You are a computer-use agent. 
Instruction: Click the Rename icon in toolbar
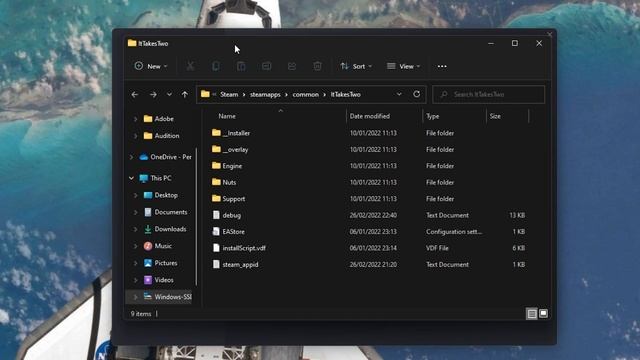tap(267, 66)
